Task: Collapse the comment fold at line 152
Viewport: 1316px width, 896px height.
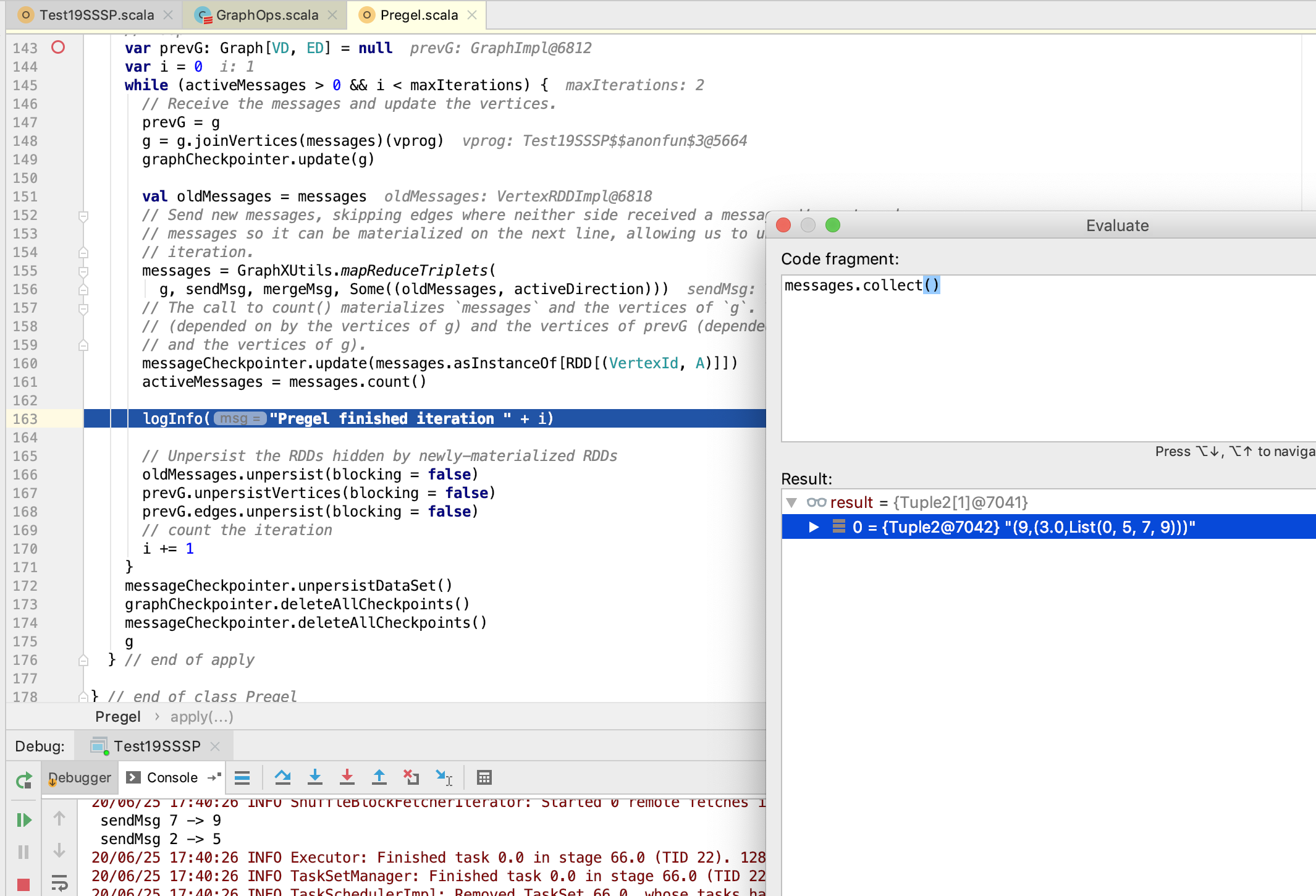Action: click(83, 216)
